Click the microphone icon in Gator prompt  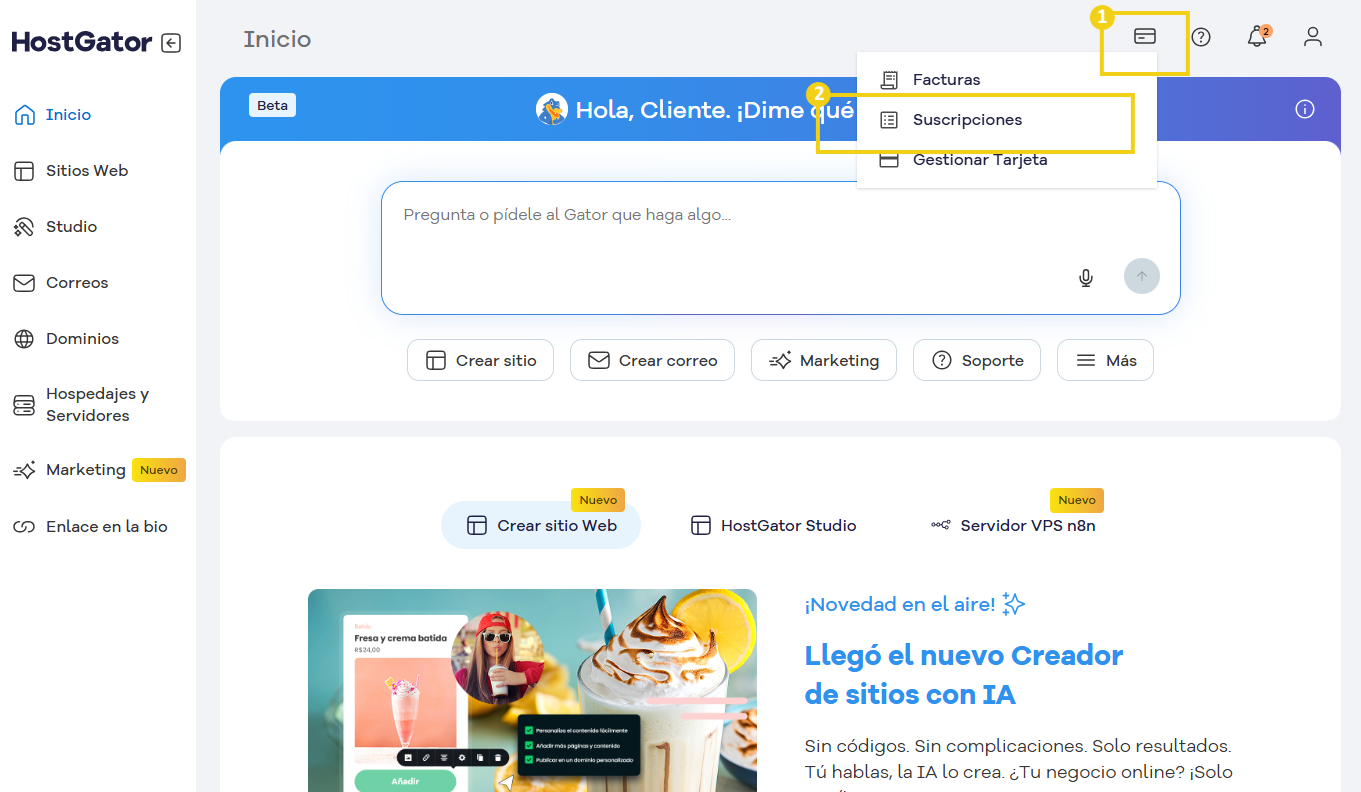pos(1086,277)
